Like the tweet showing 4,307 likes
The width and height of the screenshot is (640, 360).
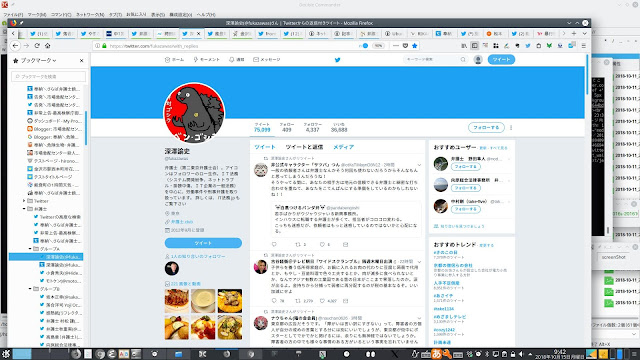[x=322, y=301]
